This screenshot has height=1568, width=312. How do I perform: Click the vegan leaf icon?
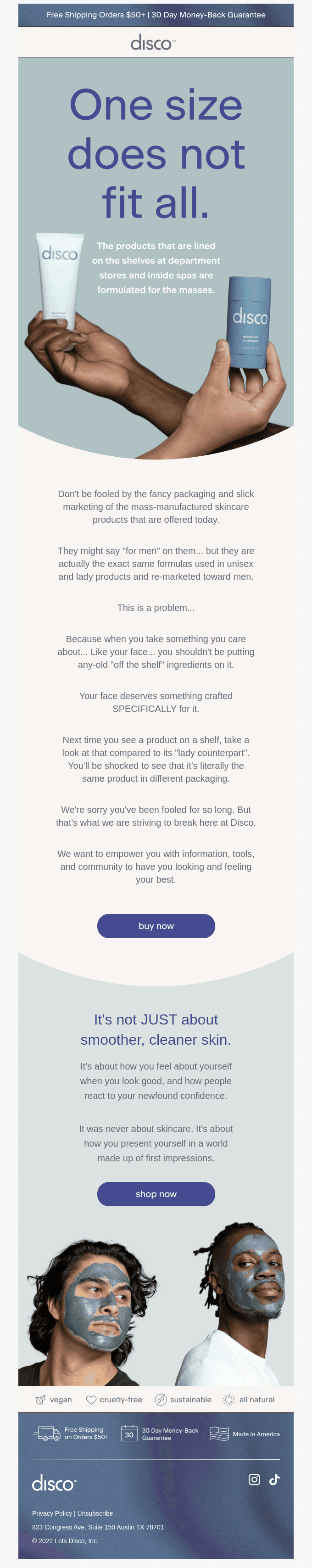click(41, 1400)
